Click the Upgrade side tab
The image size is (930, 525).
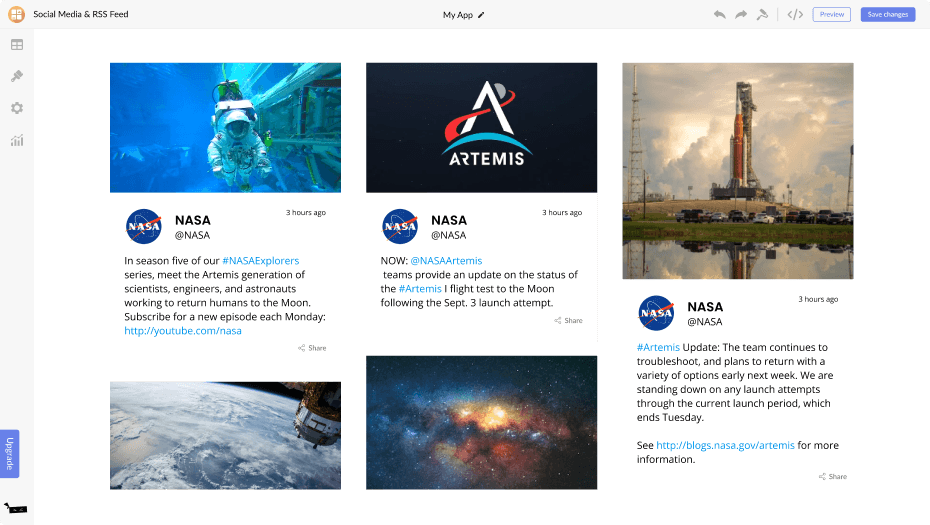coord(9,454)
